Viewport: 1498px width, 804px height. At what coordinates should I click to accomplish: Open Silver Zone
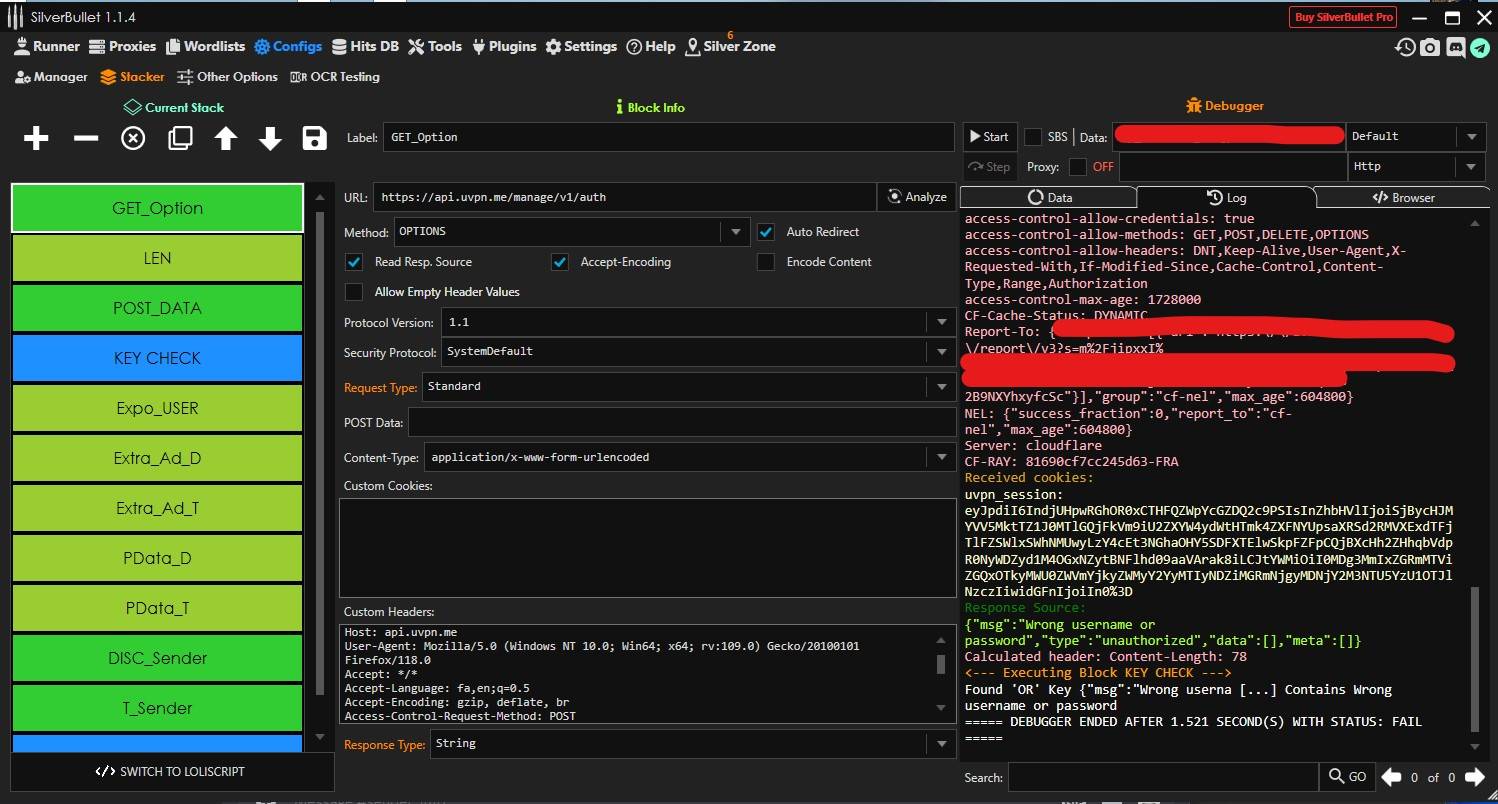[x=730, y=46]
